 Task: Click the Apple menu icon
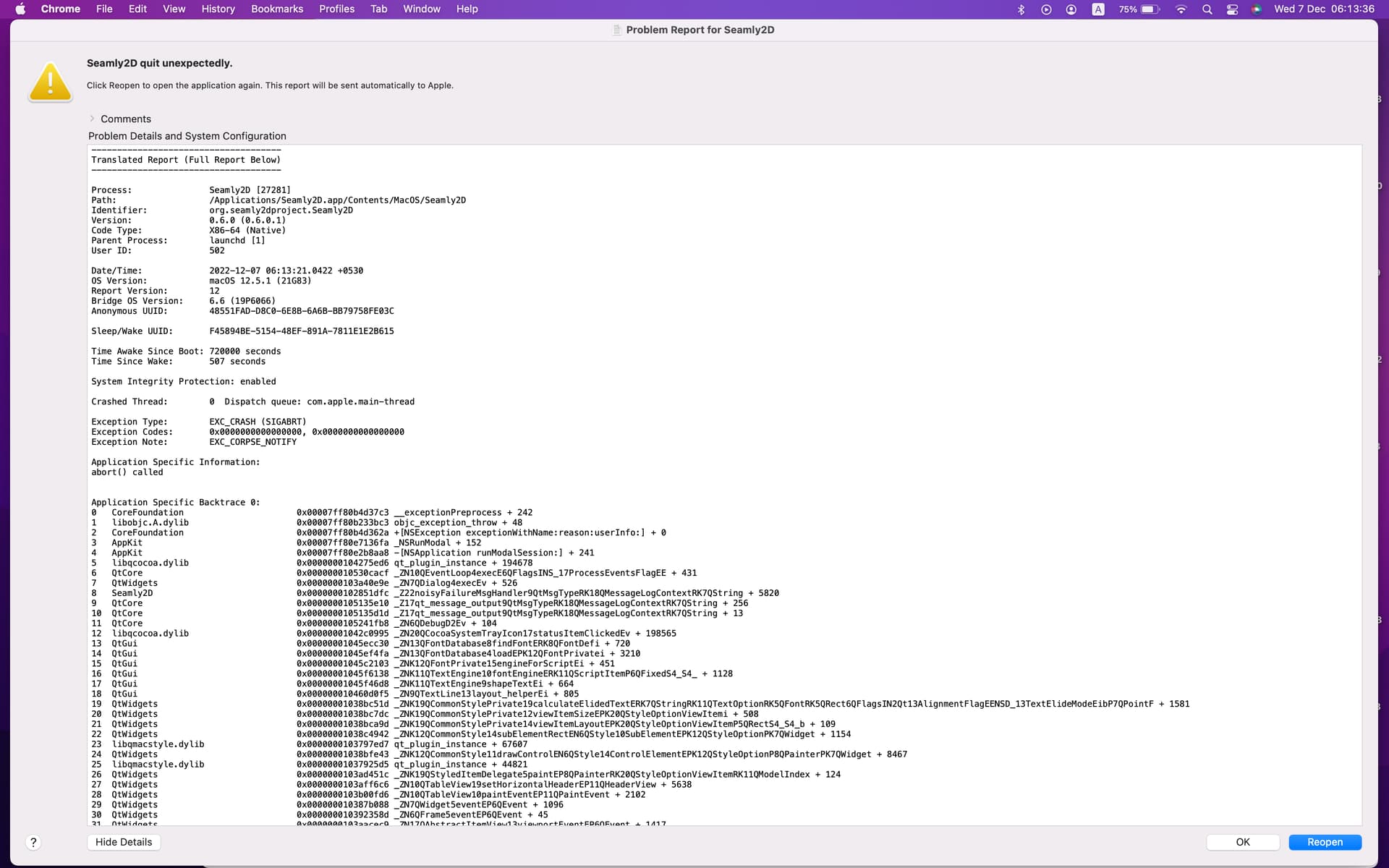pos(20,9)
